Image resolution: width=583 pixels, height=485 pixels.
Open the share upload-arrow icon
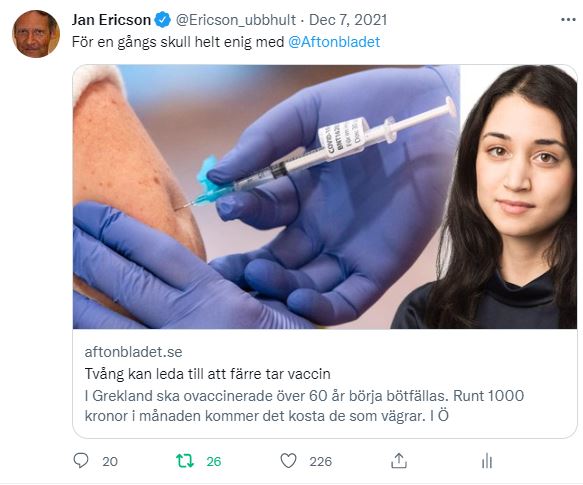coord(399,460)
